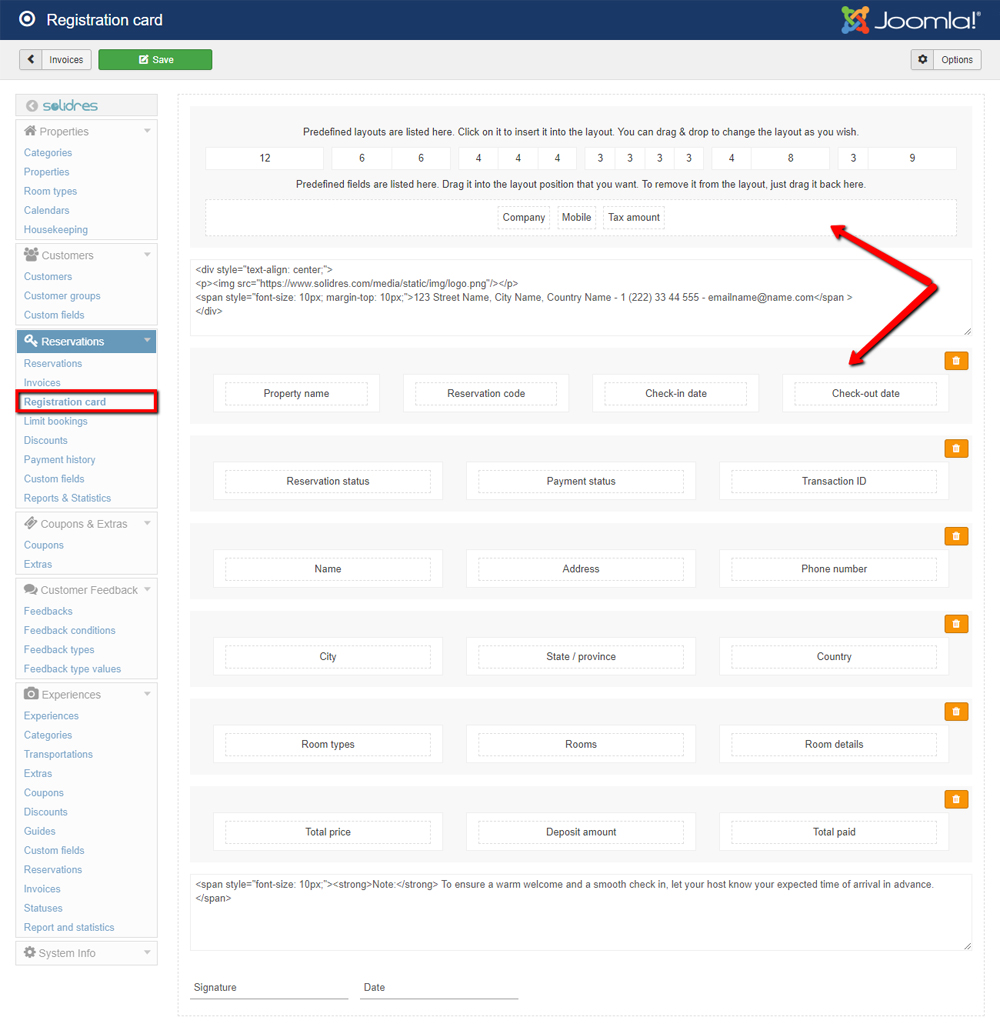Viewport: 1000px width, 1025px height.
Task: Collapse the Customers sidebar section
Action: 147,255
